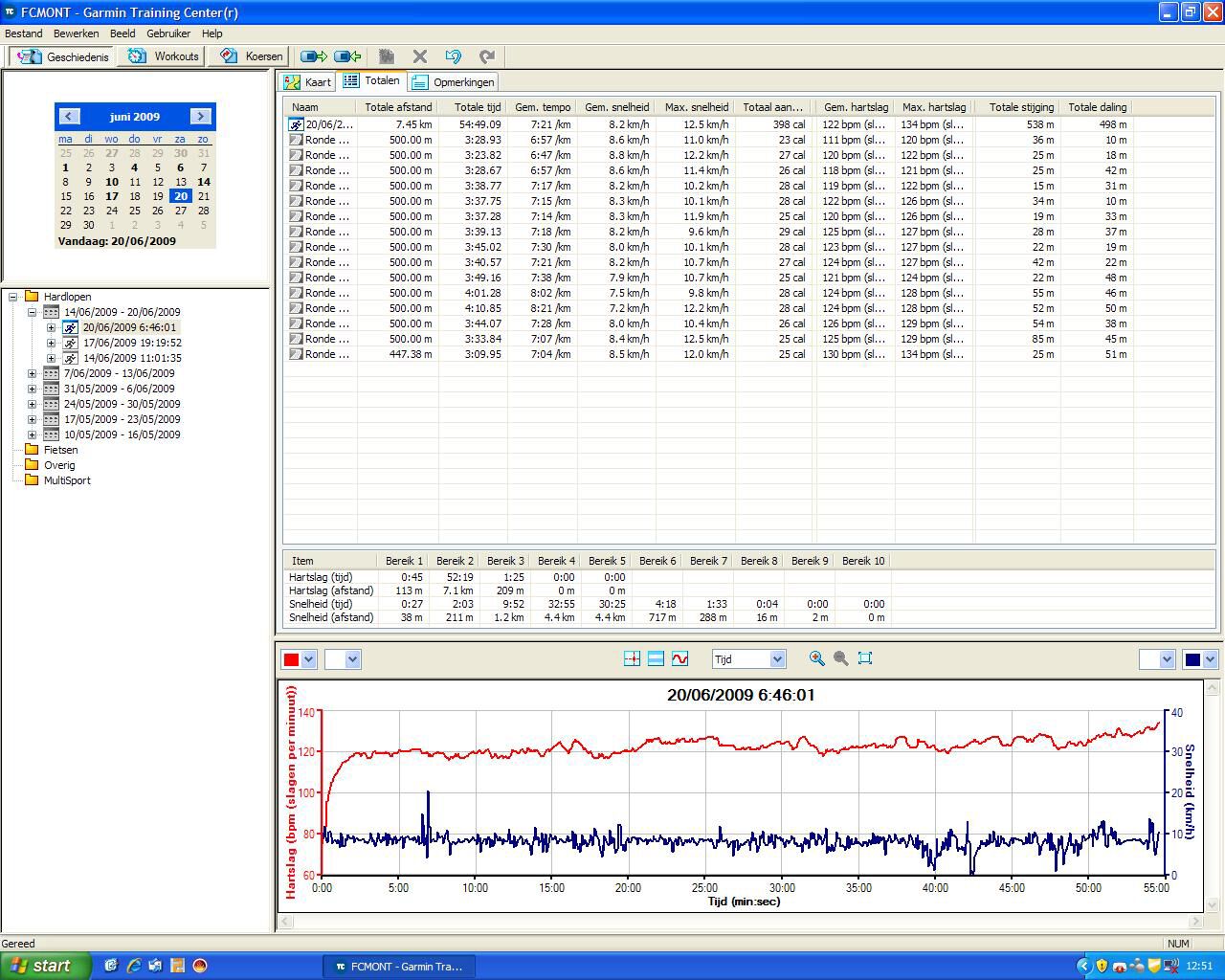The width and height of the screenshot is (1225, 980).
Task: Click the horizontal zone bands chart icon
Action: [656, 658]
